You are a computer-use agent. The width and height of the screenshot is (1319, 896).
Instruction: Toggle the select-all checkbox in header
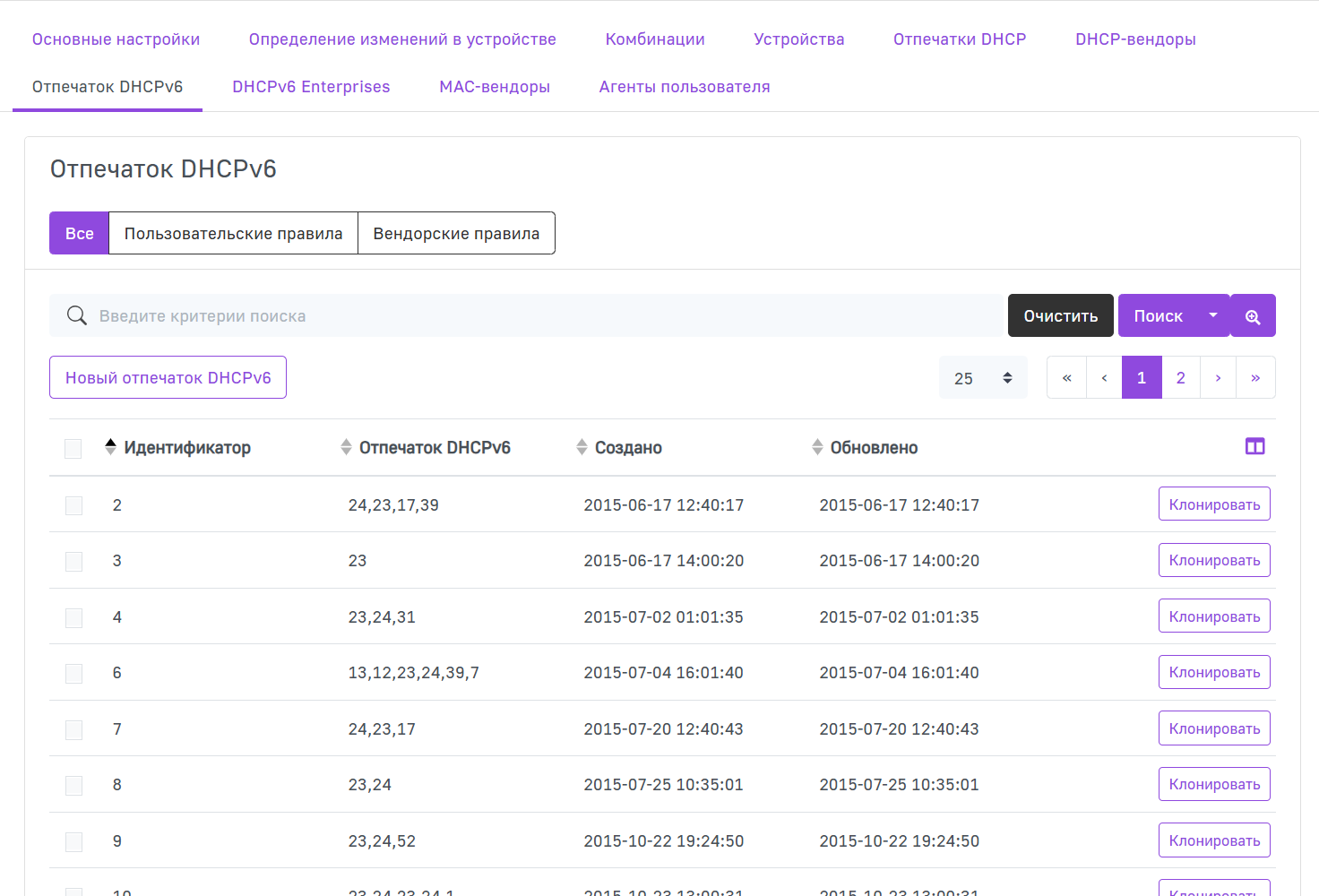click(x=73, y=448)
